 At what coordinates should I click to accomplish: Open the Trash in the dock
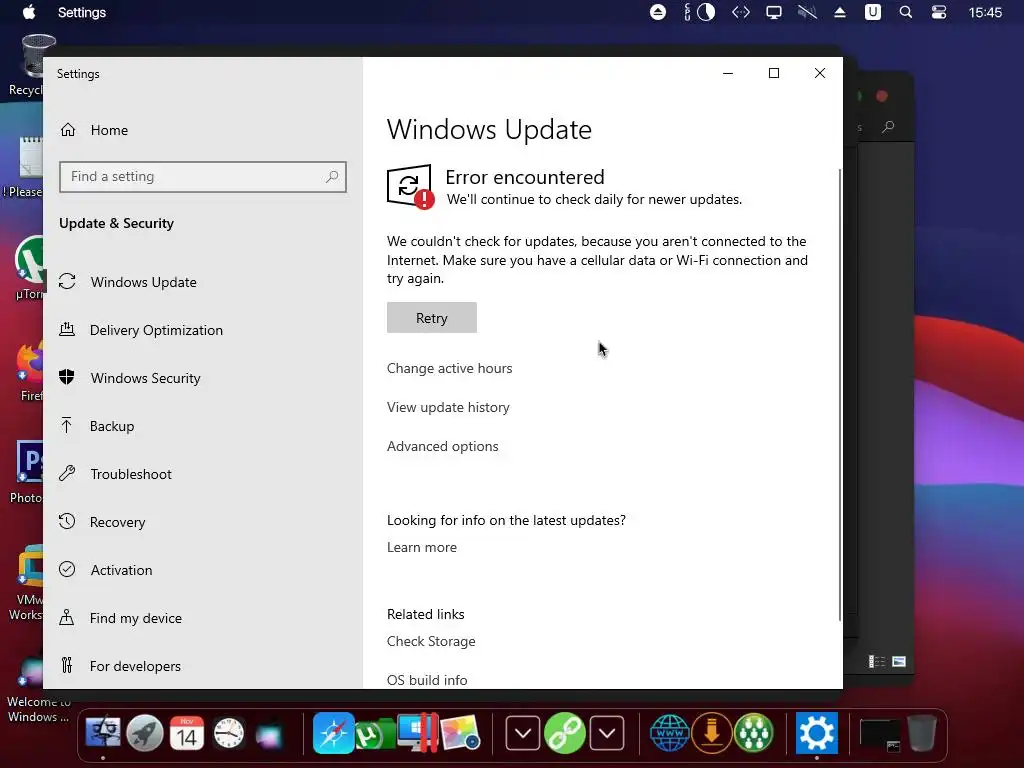(x=921, y=733)
